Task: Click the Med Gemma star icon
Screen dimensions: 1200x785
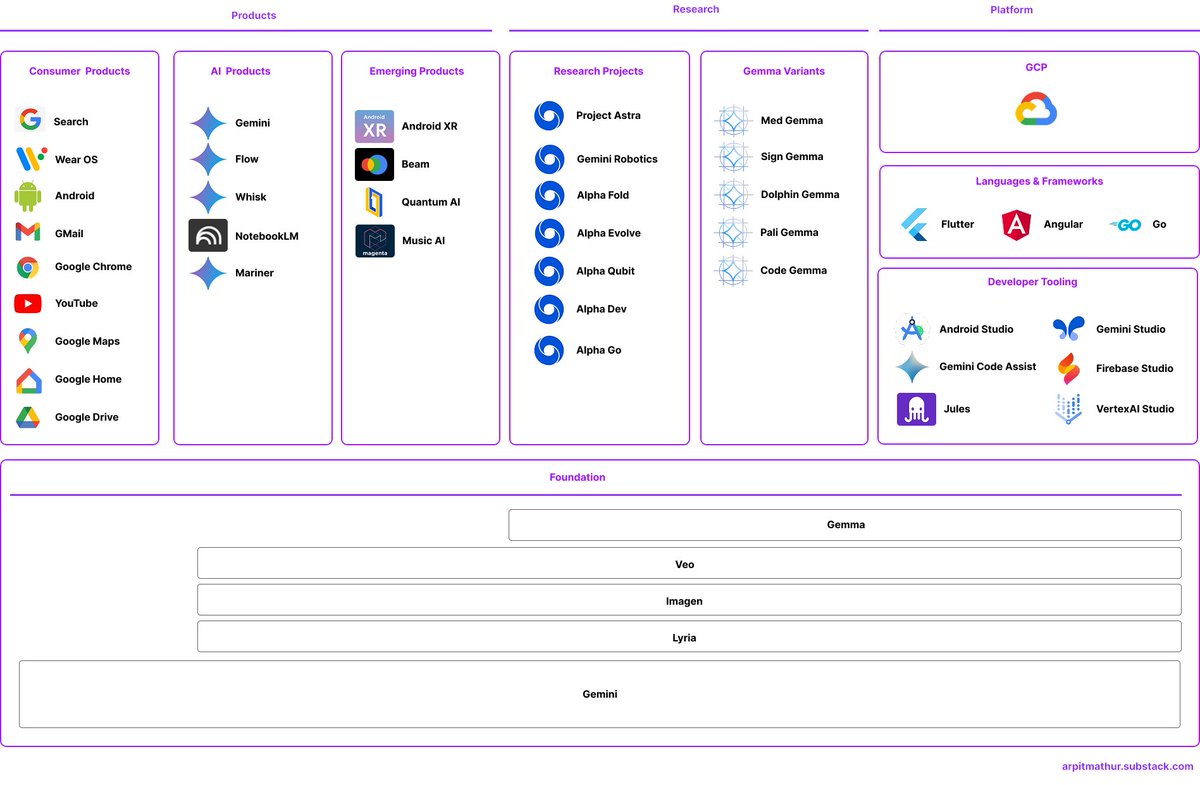Action: click(733, 121)
